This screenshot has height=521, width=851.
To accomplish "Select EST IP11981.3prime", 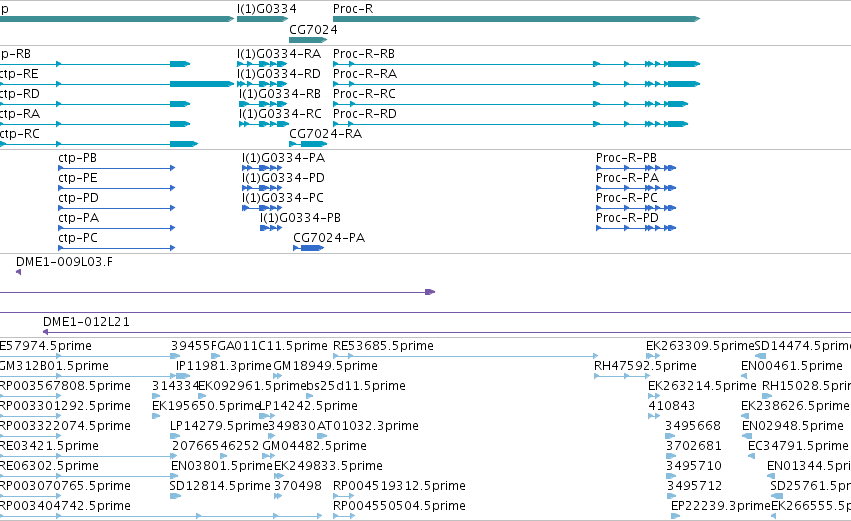I will click(224, 366).
